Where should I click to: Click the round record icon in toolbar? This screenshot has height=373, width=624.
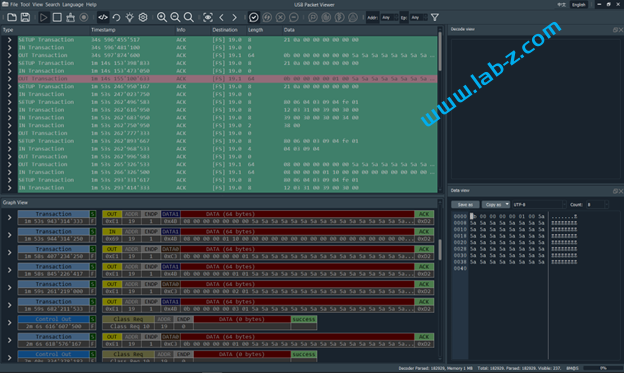(84, 18)
